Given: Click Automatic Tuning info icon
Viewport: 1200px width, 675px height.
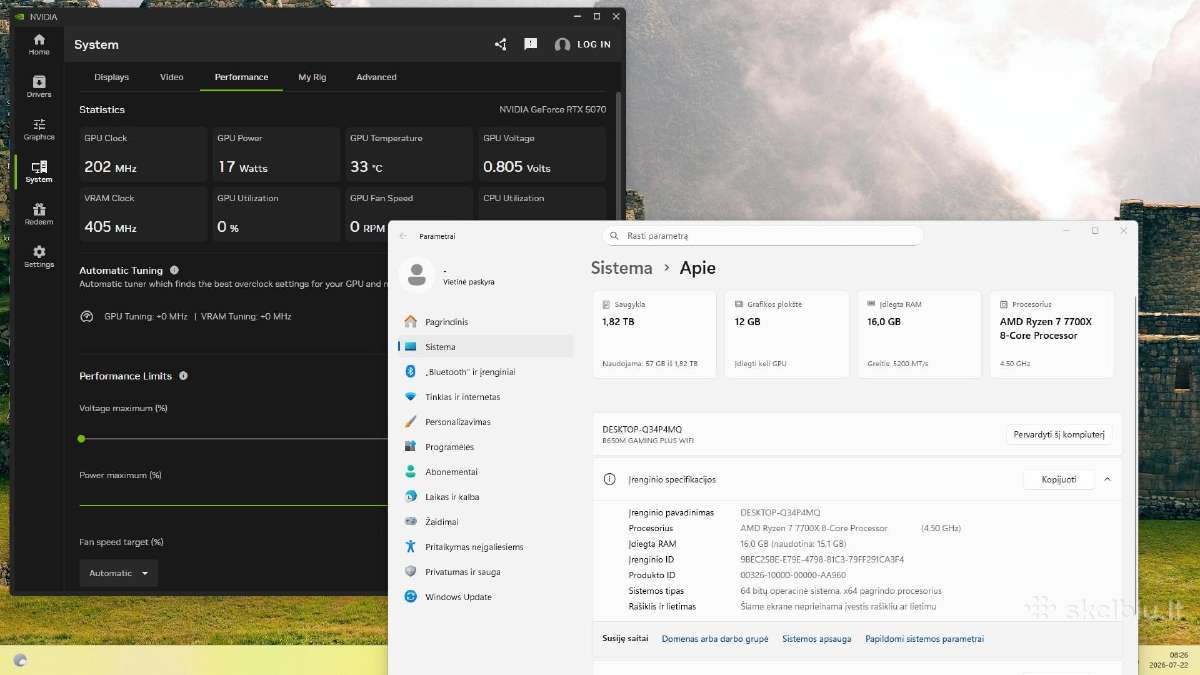Looking at the screenshot, I should [174, 270].
